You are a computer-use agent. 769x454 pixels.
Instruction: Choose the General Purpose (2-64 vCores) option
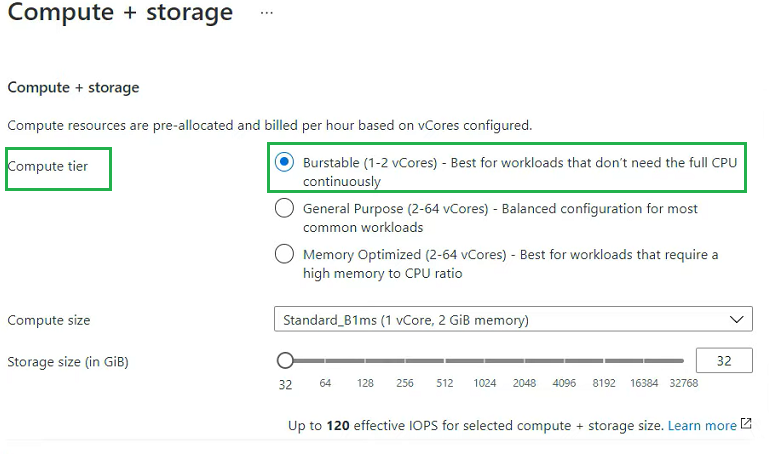(285, 209)
